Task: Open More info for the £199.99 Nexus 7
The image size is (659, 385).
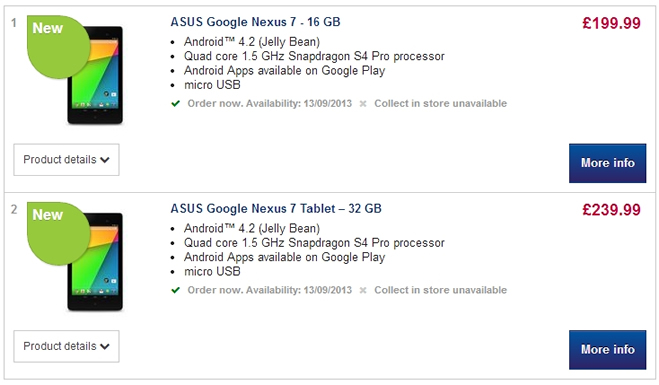Action: pos(607,163)
